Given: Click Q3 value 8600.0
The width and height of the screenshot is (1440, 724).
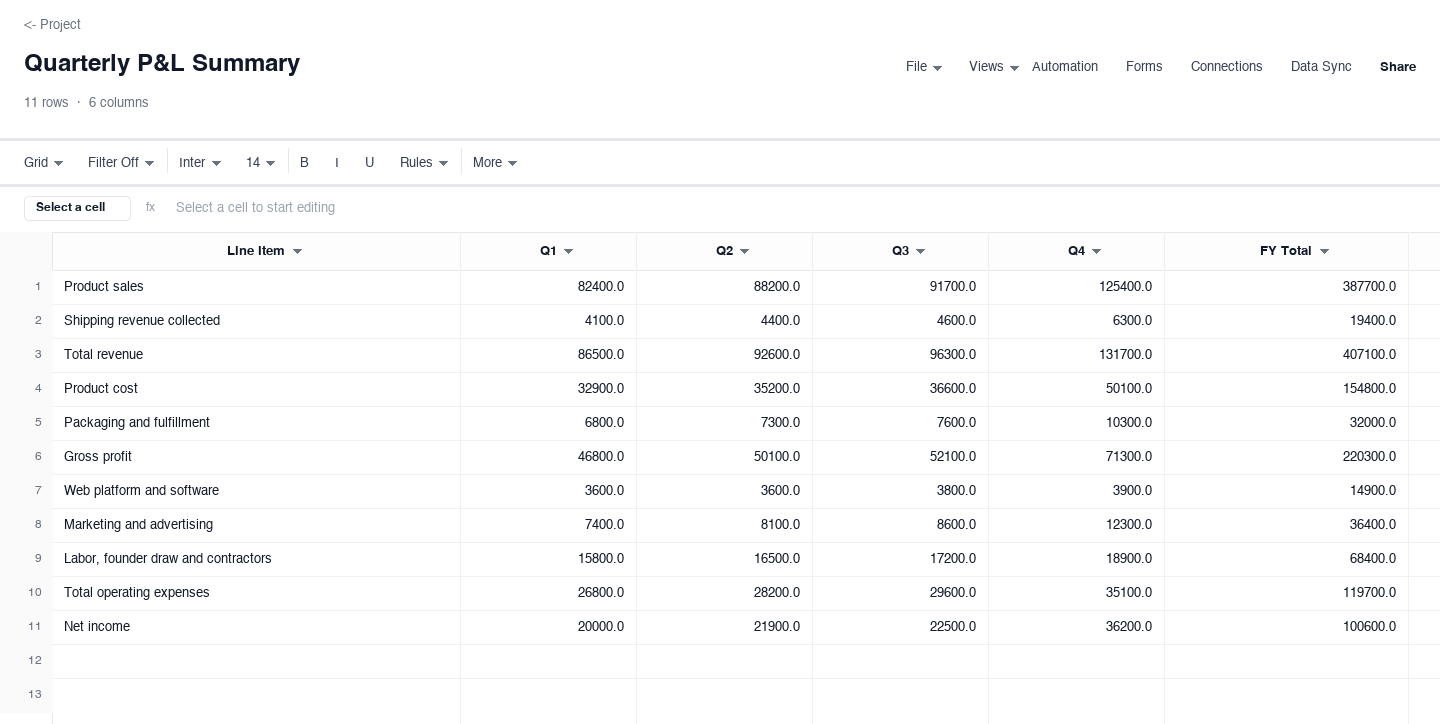Looking at the screenshot, I should [x=900, y=525].
